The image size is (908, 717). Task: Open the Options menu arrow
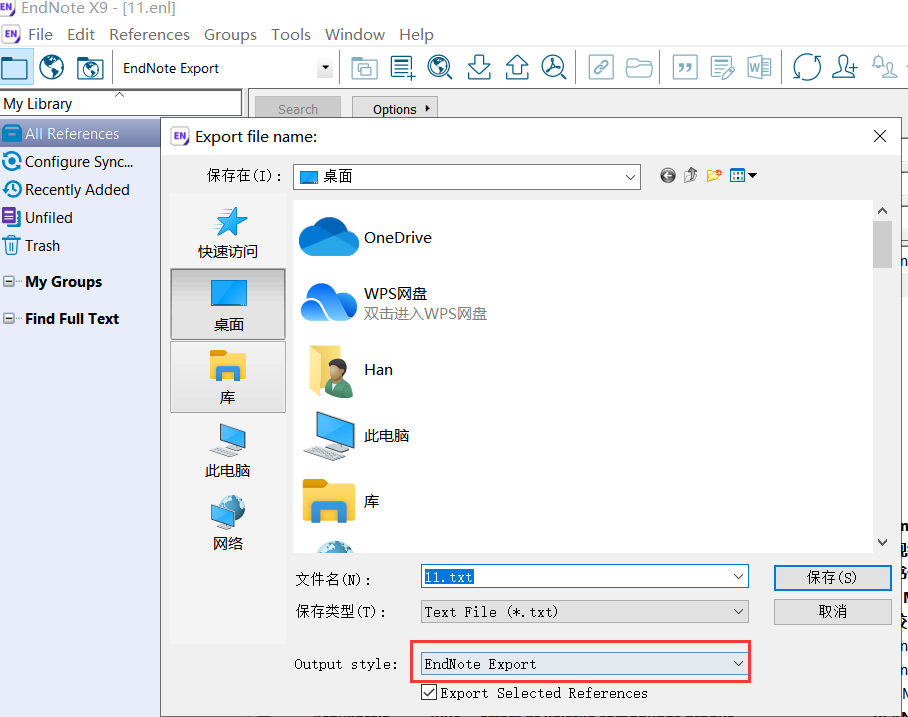pyautogui.click(x=427, y=108)
